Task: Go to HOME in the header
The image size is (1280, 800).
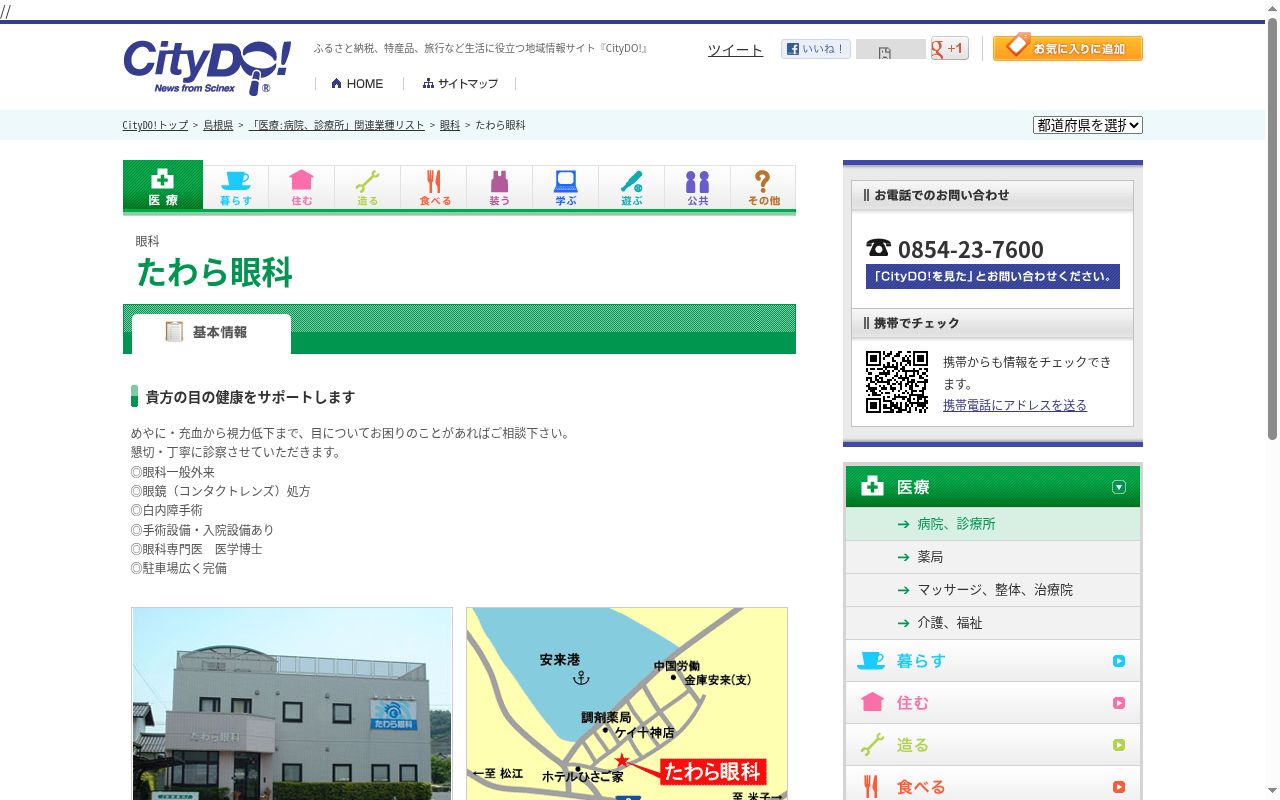Action: (357, 84)
